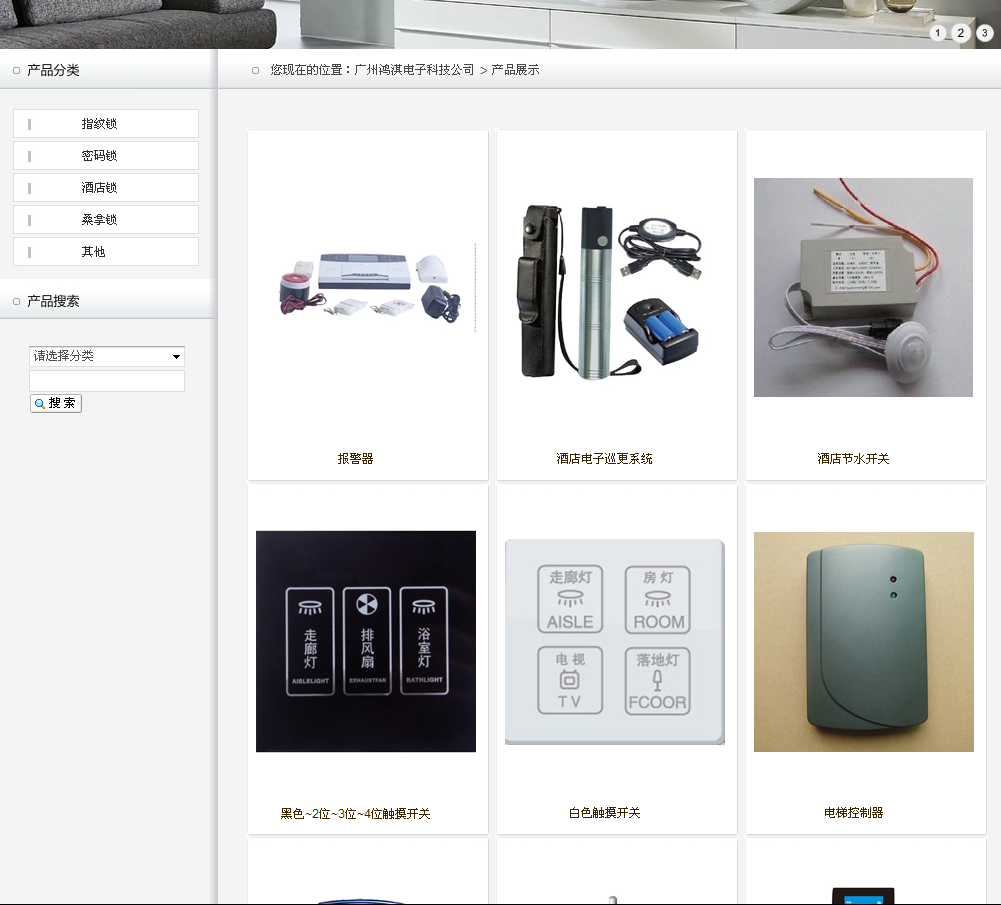Focus the product search text field
This screenshot has height=905, width=1001.
pyautogui.click(x=107, y=381)
